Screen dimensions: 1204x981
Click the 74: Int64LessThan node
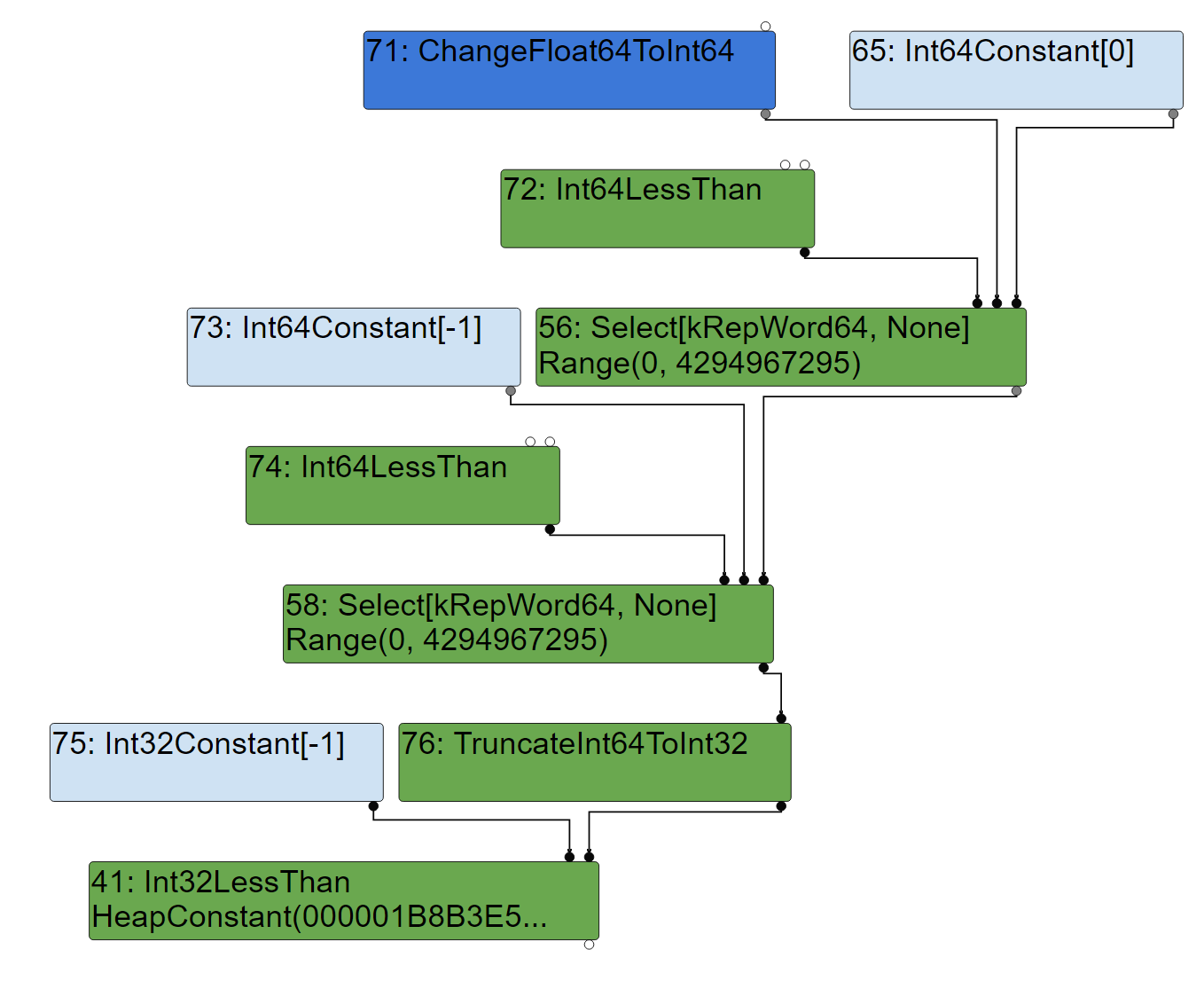(403, 486)
